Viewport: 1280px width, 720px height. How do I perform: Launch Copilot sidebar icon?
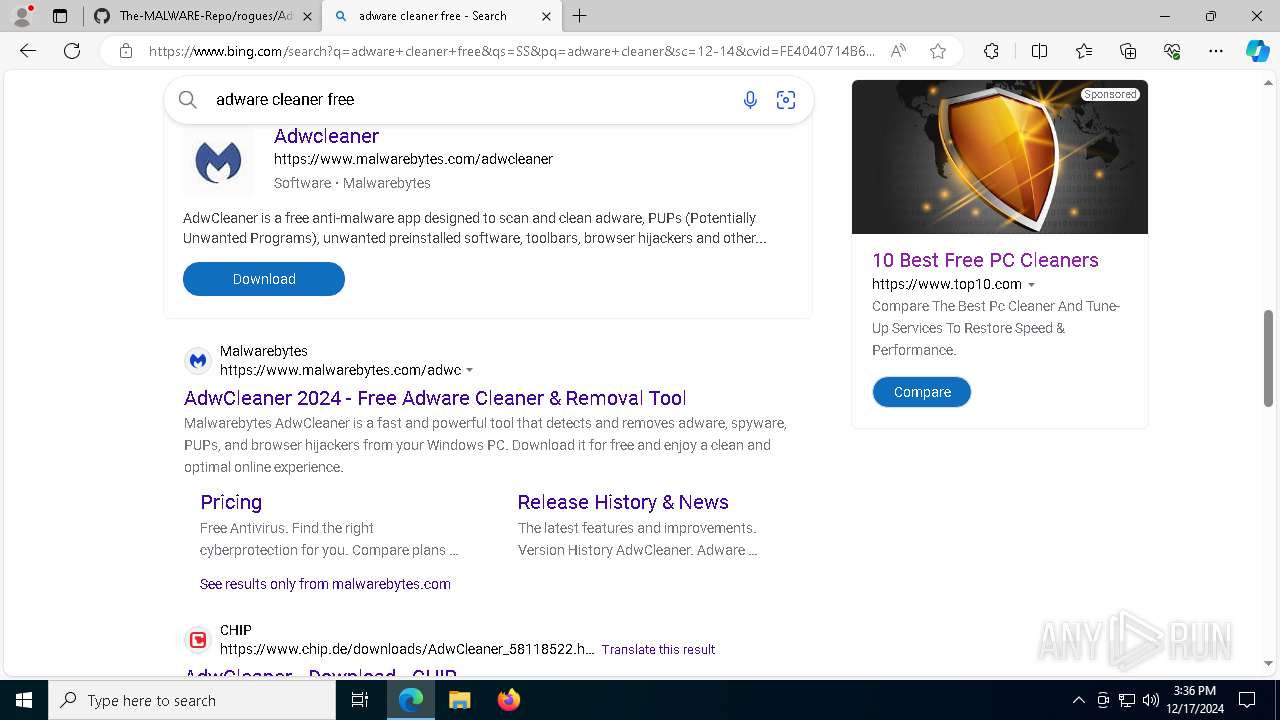pos(1257,51)
